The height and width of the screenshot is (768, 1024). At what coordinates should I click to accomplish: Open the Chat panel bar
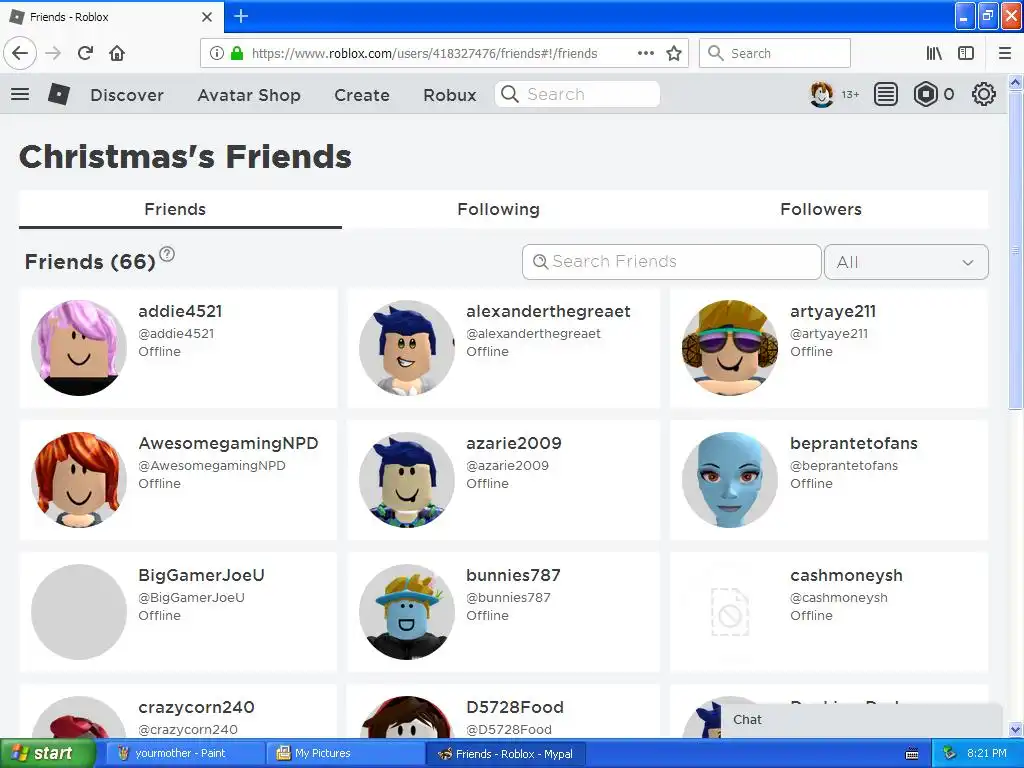tap(861, 720)
